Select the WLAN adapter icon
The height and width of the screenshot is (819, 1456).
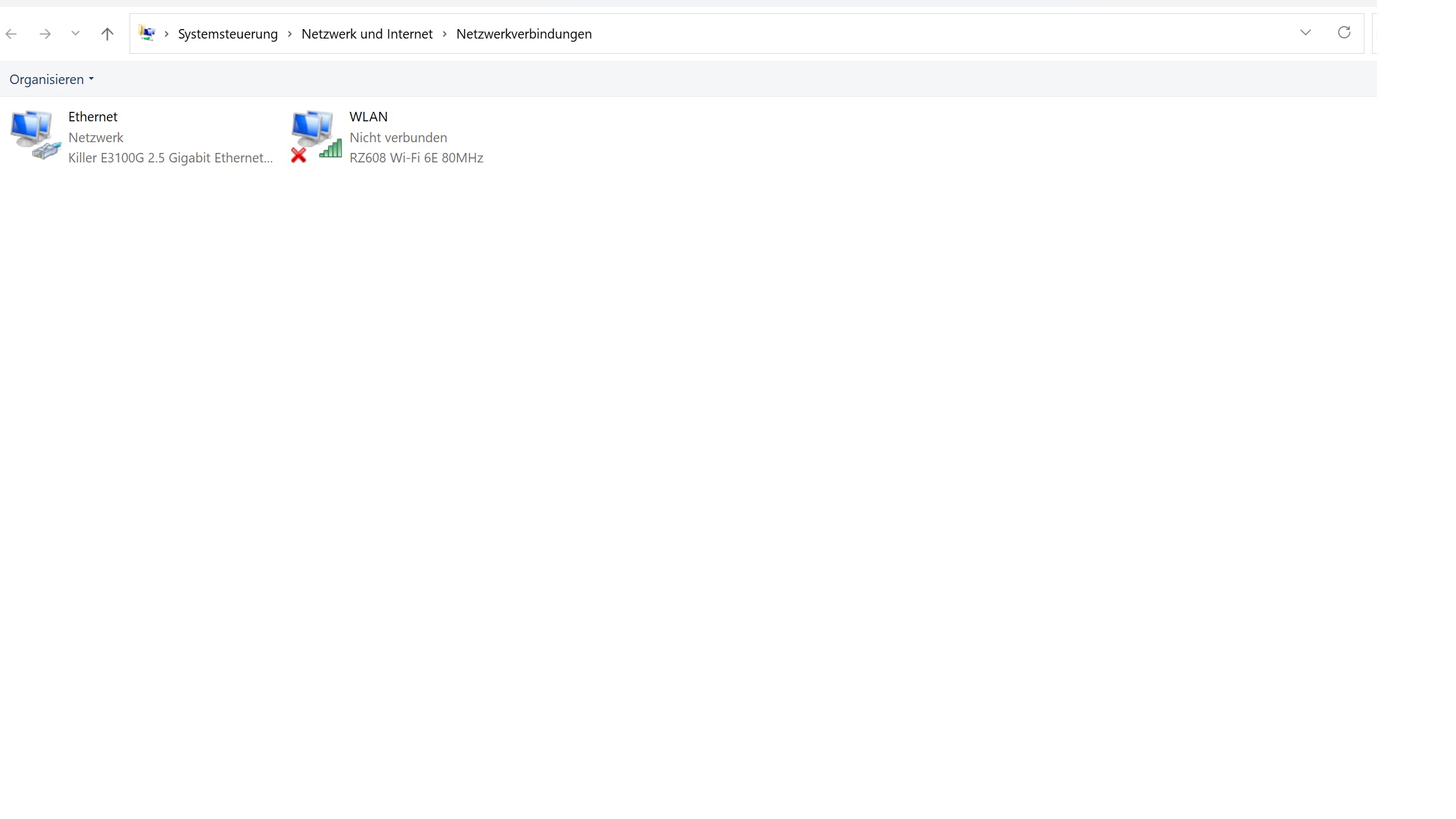[x=315, y=135]
